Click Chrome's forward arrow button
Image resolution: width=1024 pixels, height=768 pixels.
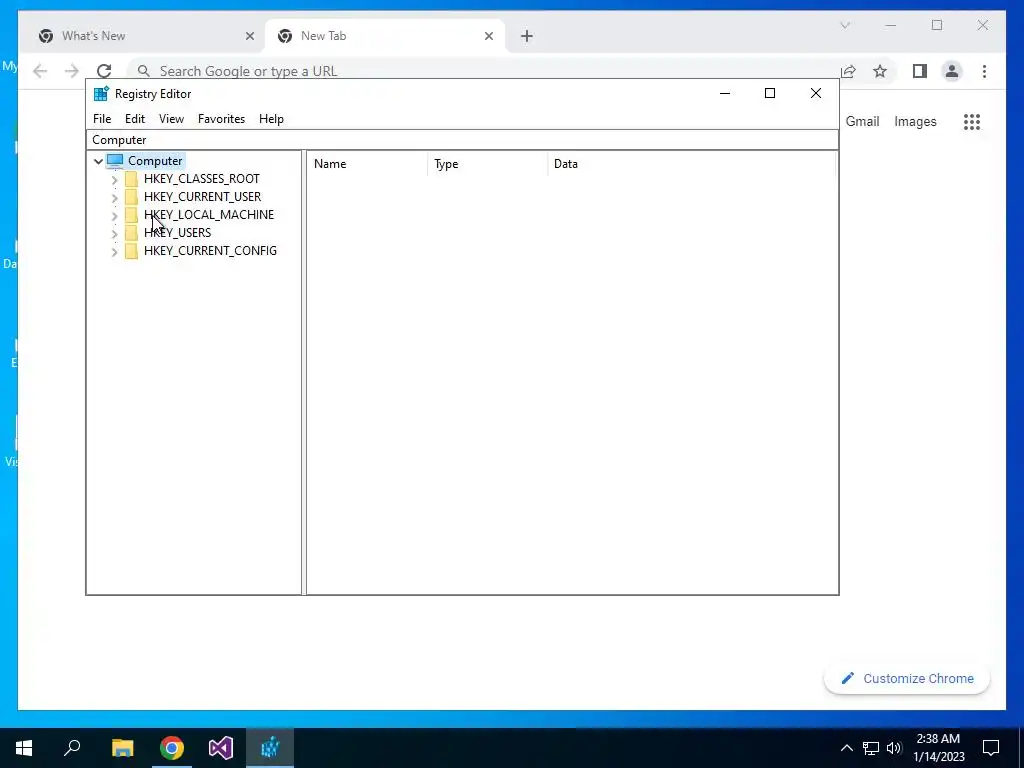pyautogui.click(x=72, y=71)
